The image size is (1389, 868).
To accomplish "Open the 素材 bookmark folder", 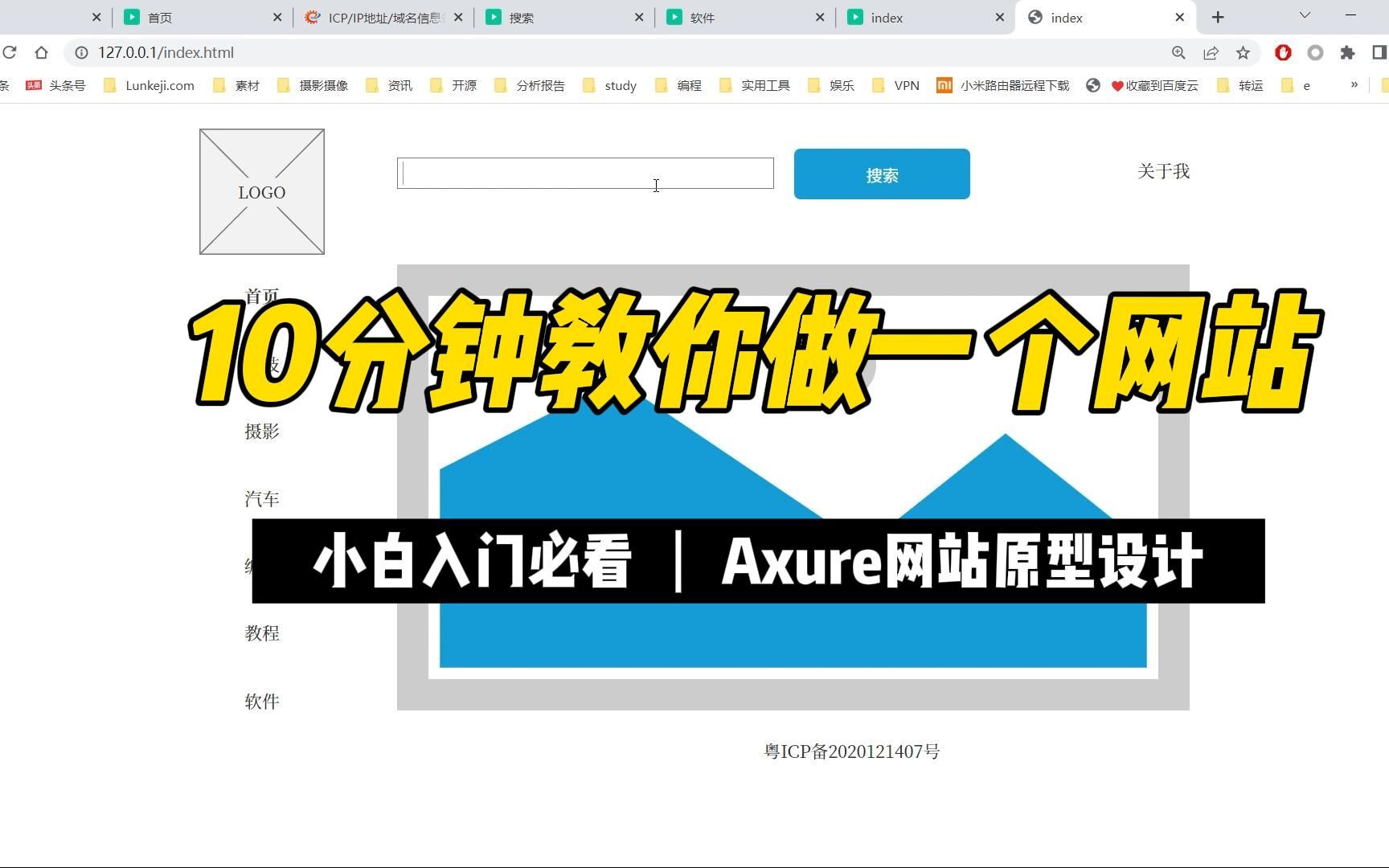I will click(236, 85).
